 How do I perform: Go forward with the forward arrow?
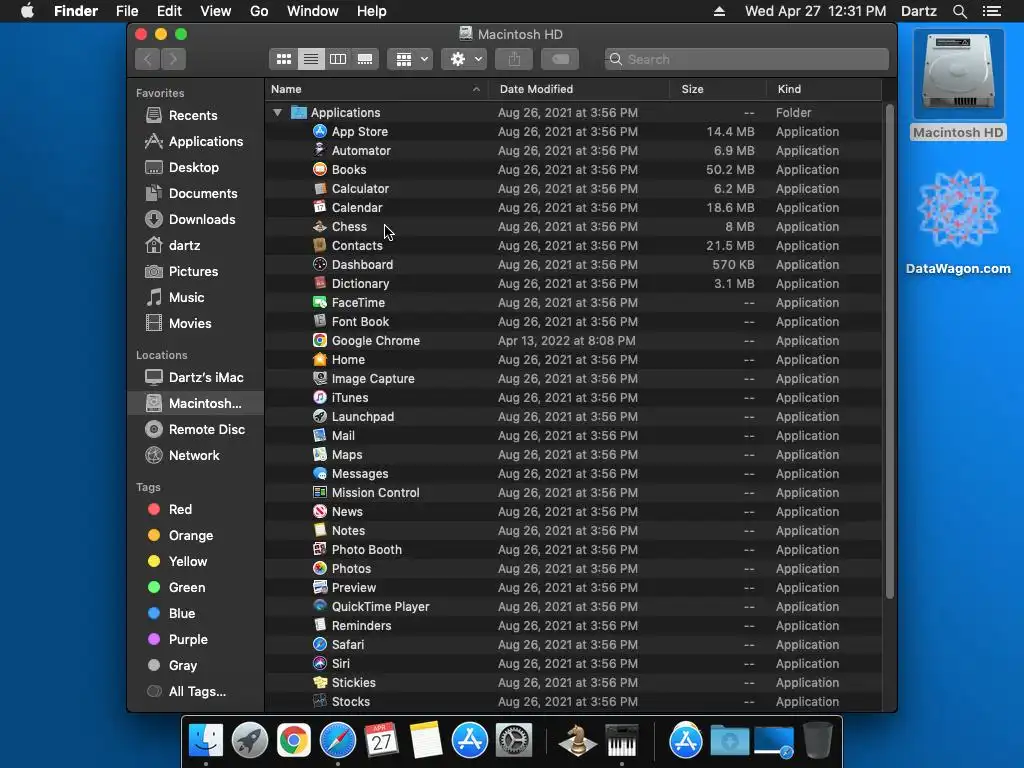[174, 59]
